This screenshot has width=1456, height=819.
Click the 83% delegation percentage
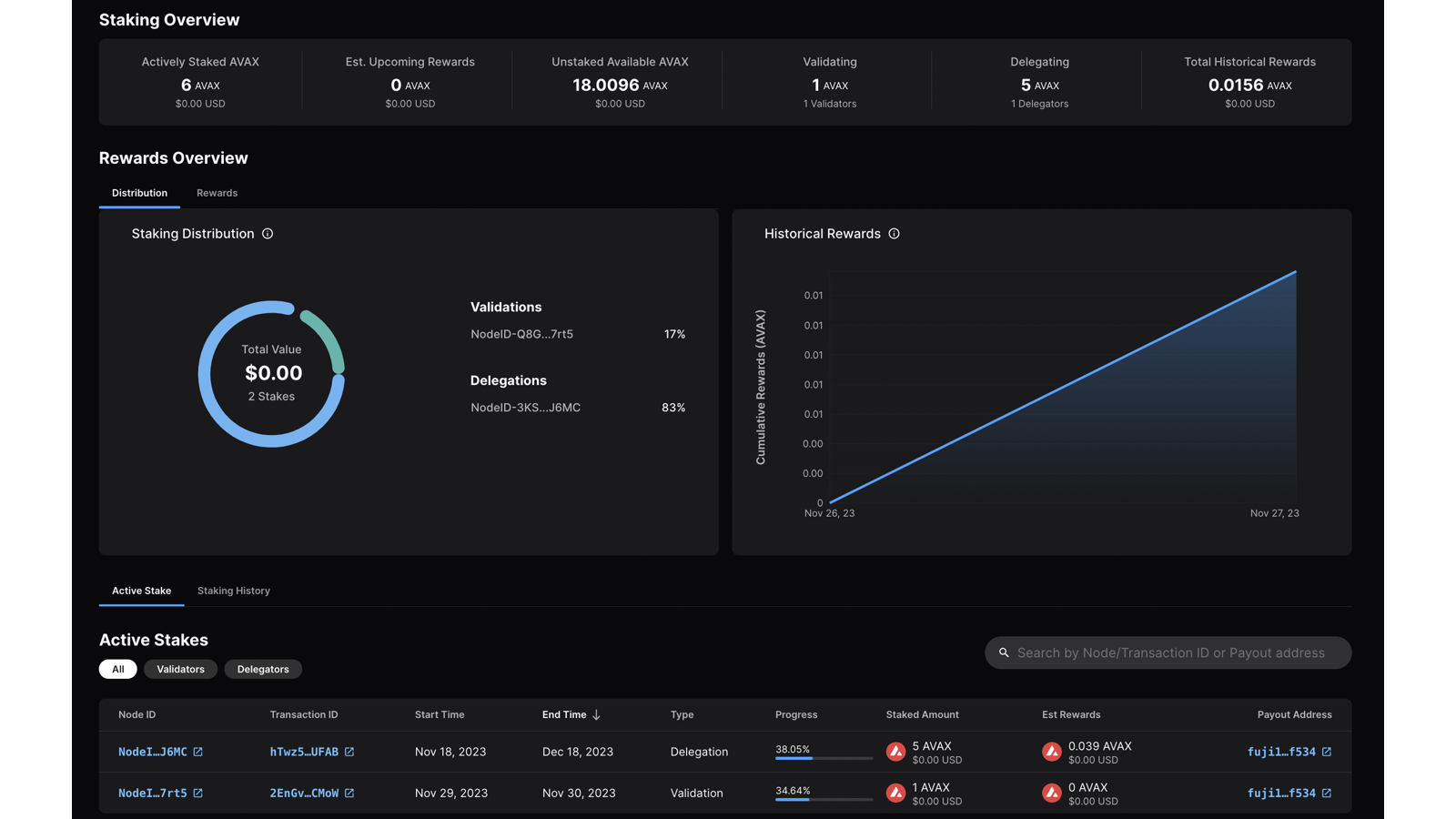[x=673, y=408]
